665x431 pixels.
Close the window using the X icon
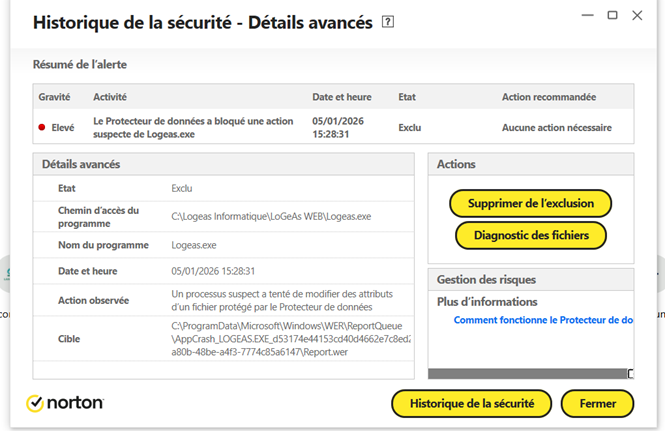tap(639, 15)
